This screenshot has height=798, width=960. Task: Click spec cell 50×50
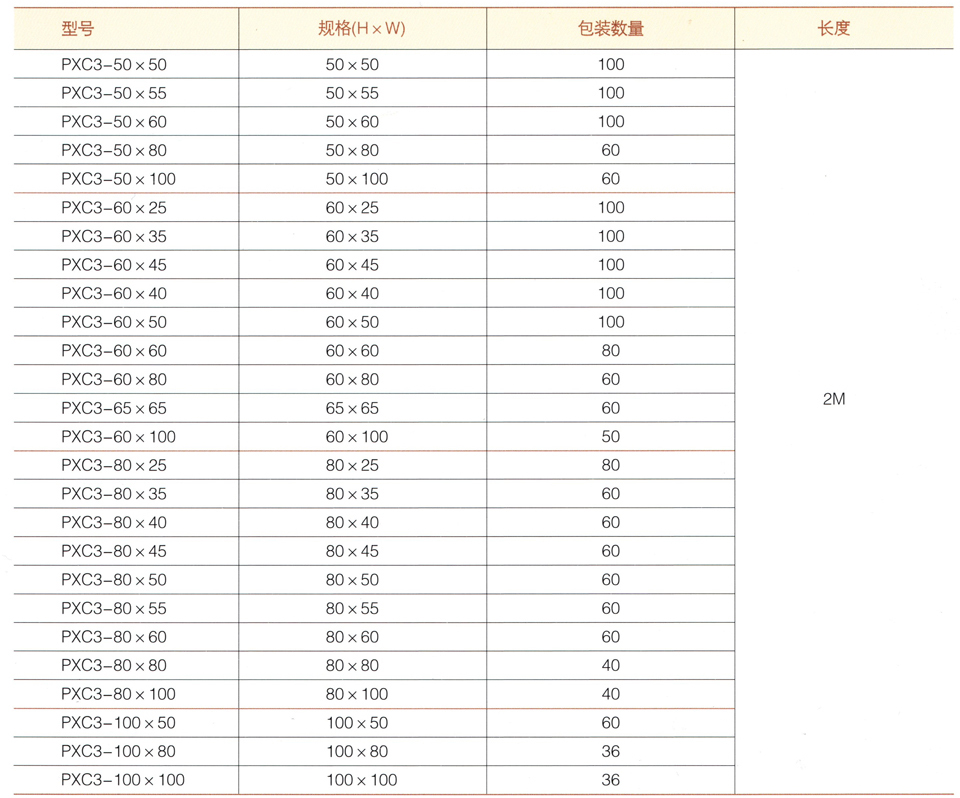point(352,64)
